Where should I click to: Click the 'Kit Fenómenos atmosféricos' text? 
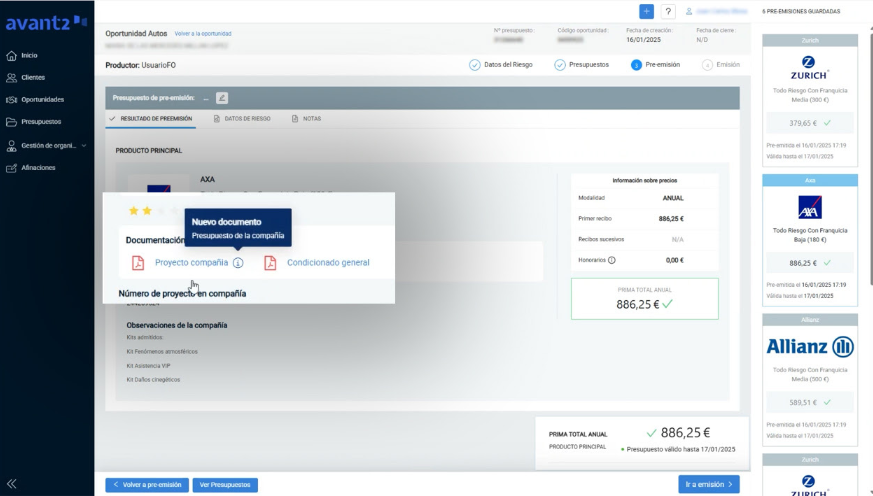coord(162,352)
